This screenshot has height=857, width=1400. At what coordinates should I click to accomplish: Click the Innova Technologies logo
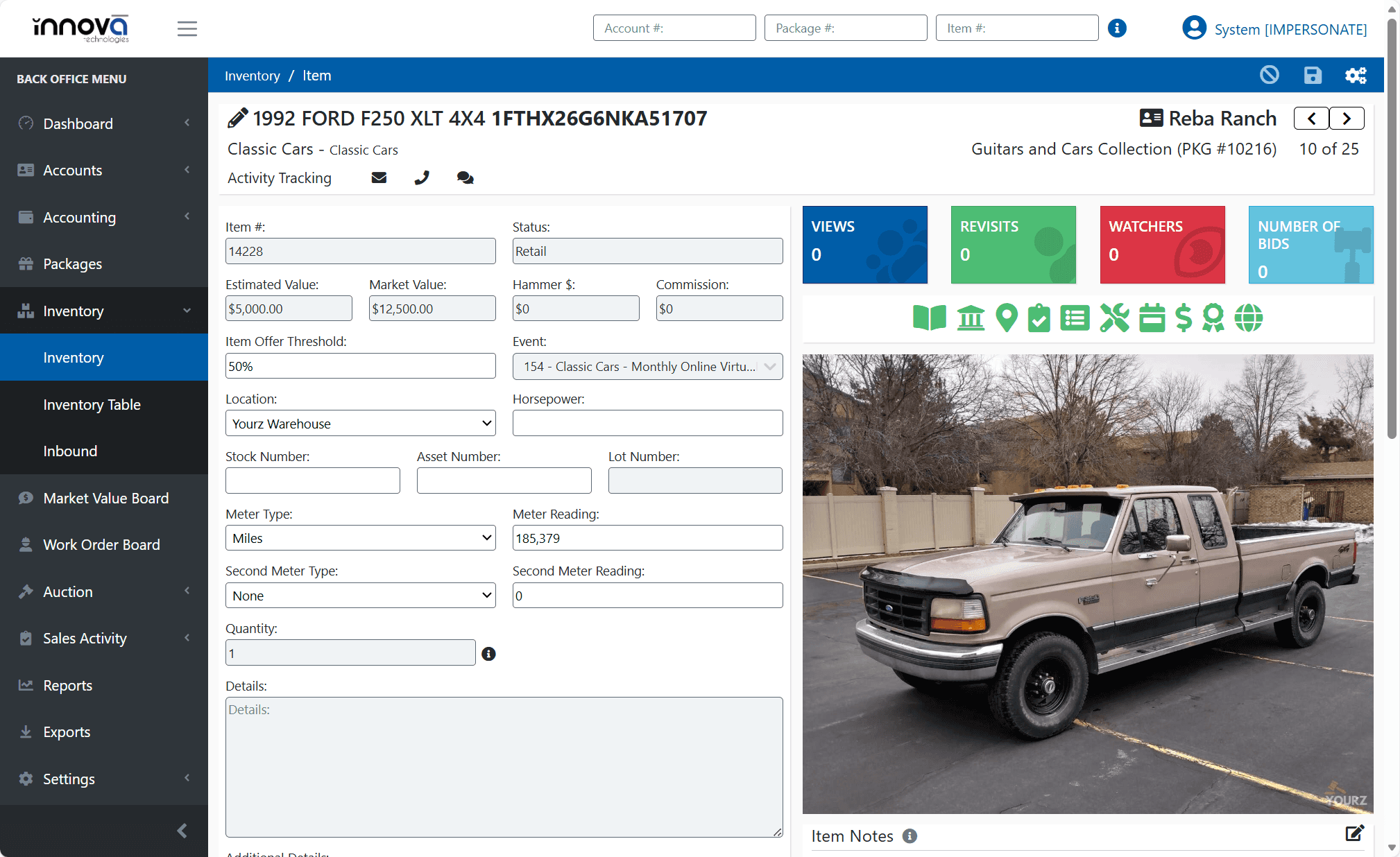pyautogui.click(x=81, y=28)
